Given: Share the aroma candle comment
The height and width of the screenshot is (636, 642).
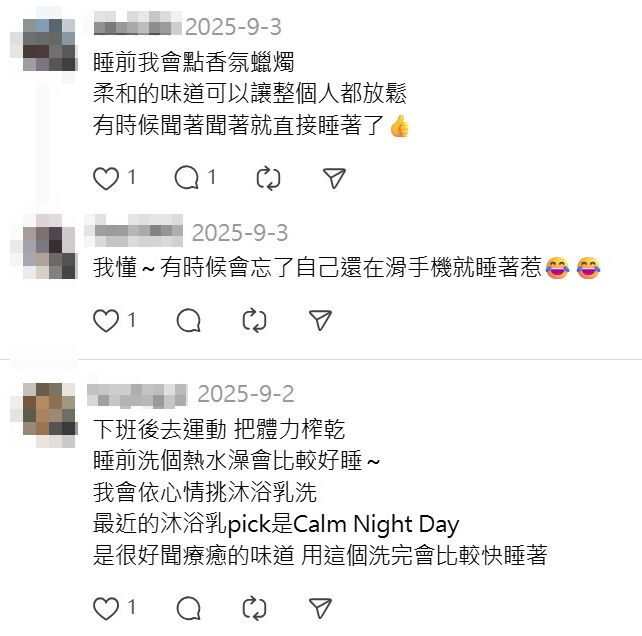Looking at the screenshot, I should coord(334,179).
